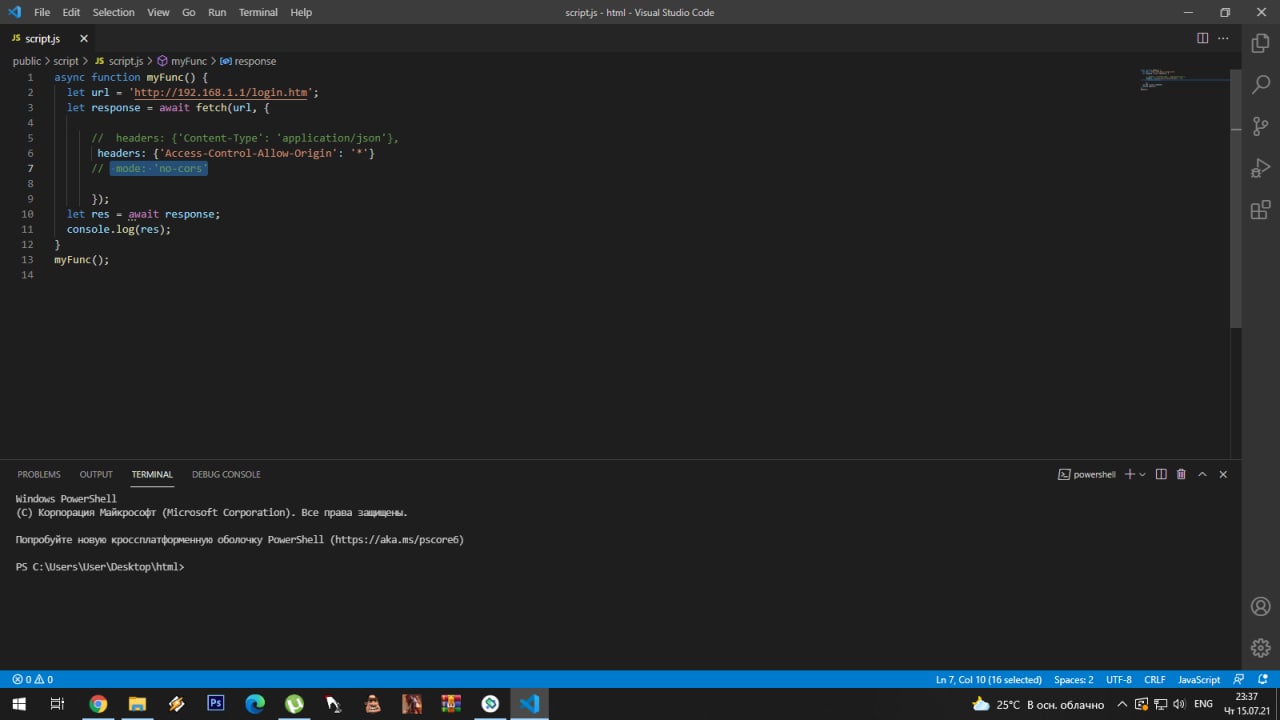The image size is (1280, 720).
Task: Click the editor minimap
Action: (x=1184, y=80)
